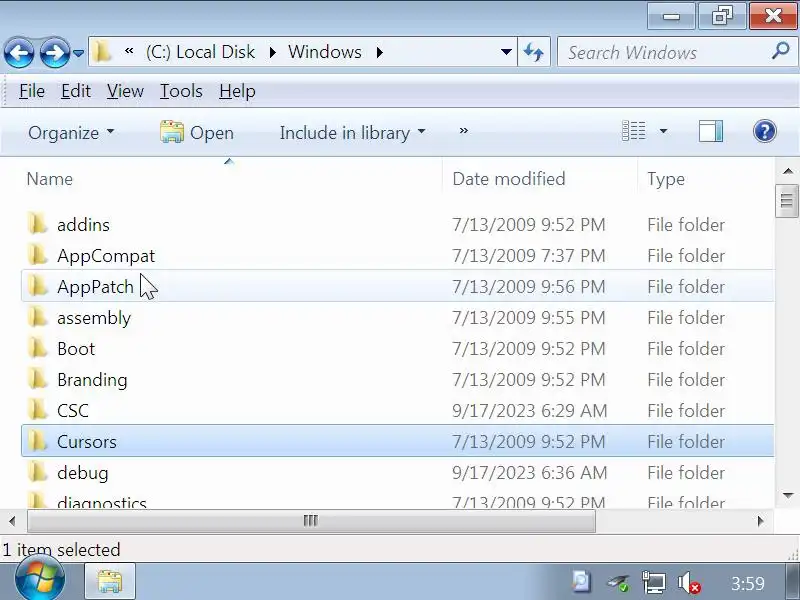Select Windows segment in address bar

(324, 52)
